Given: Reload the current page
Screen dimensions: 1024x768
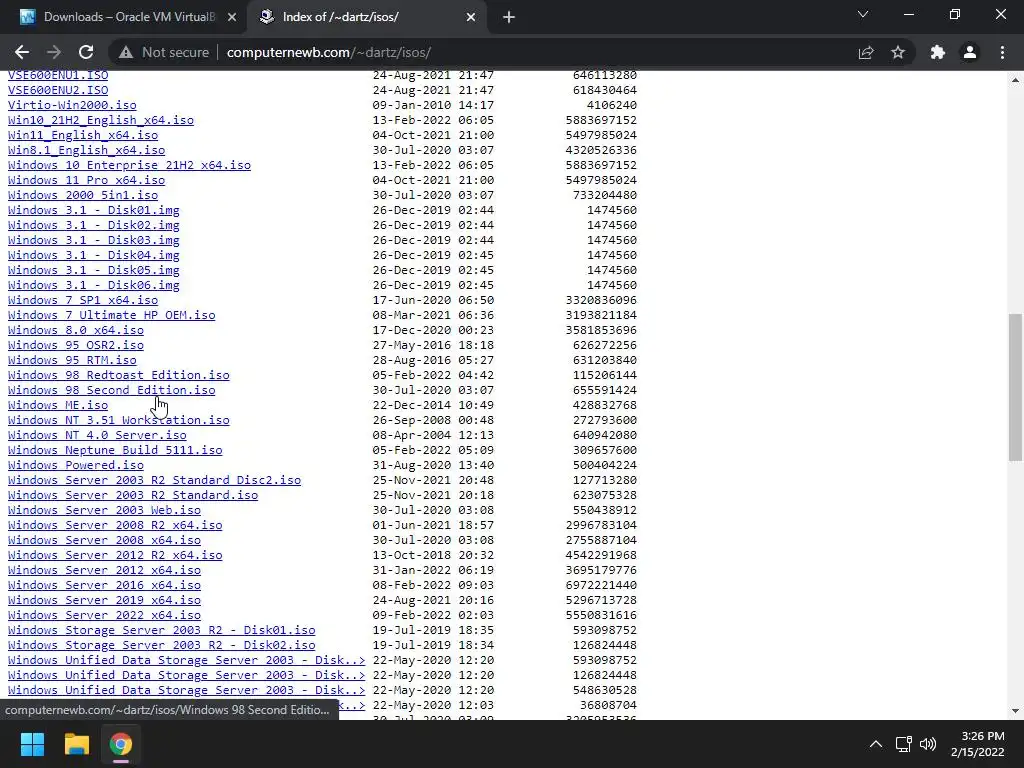Looking at the screenshot, I should point(86,52).
